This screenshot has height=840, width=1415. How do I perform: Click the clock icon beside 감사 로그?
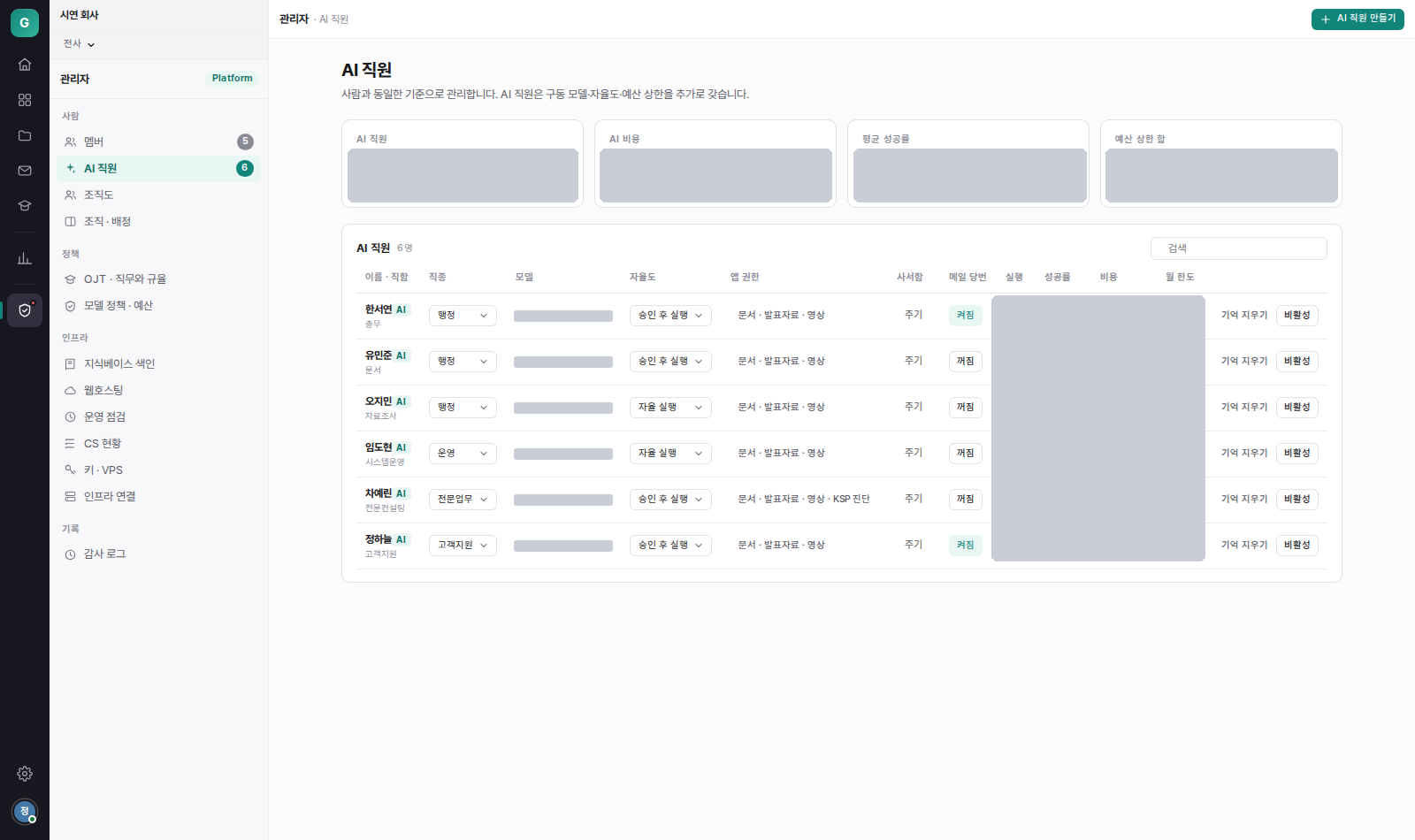click(70, 554)
